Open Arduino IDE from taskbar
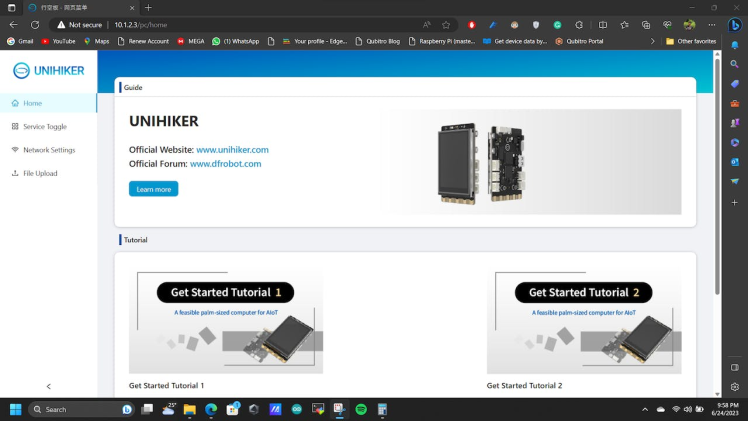748x421 pixels. pos(297,410)
